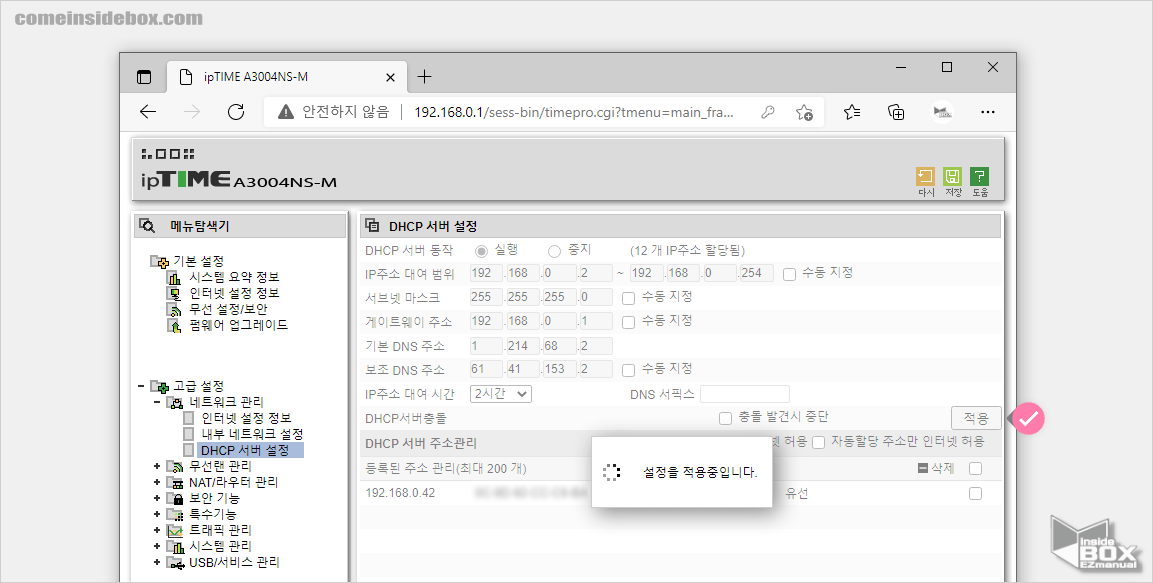1153x583 pixels.
Task: Expand the 트래픽 관리 node
Action: tap(157, 530)
